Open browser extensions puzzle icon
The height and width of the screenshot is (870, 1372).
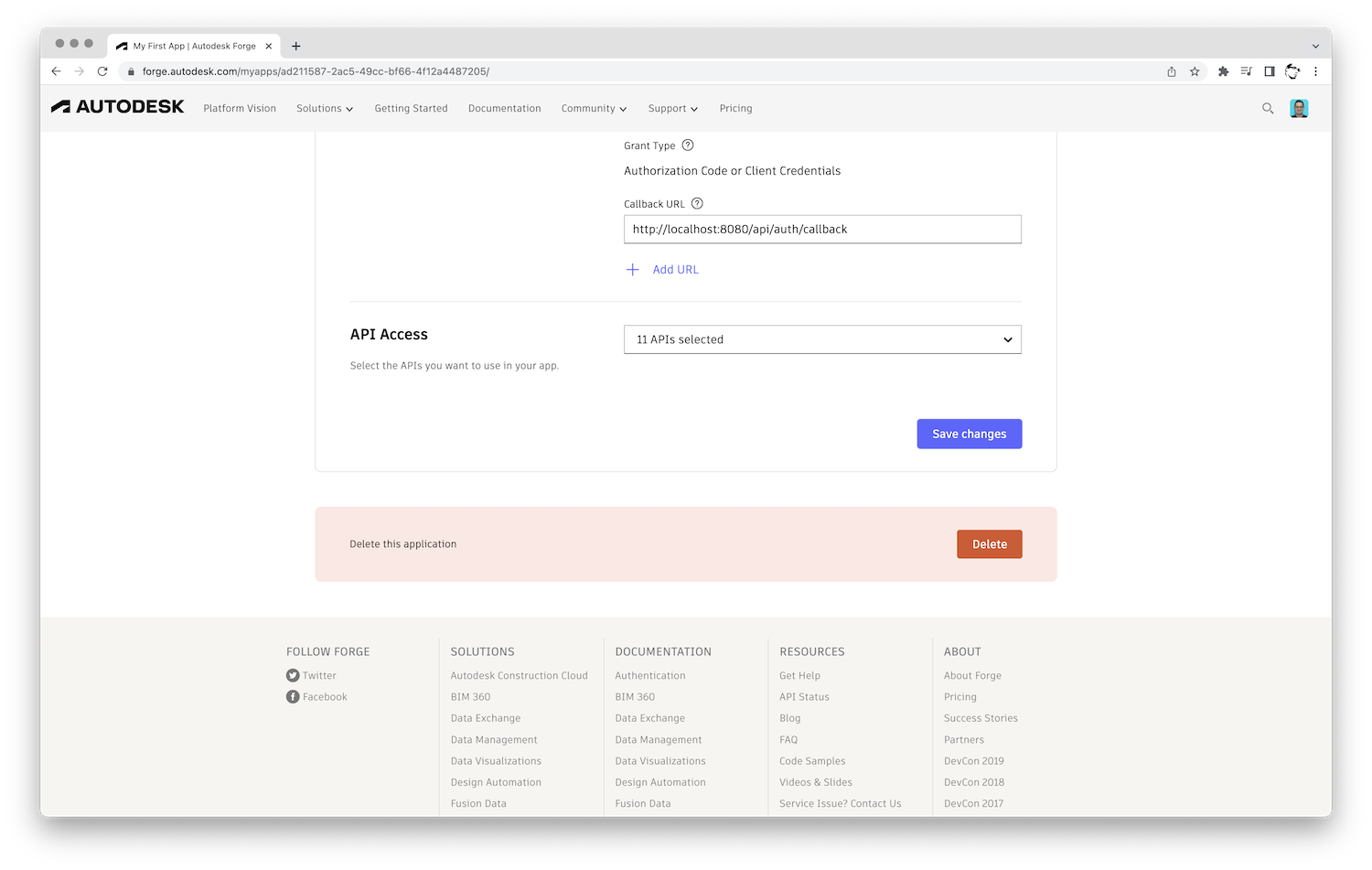pos(1223,71)
